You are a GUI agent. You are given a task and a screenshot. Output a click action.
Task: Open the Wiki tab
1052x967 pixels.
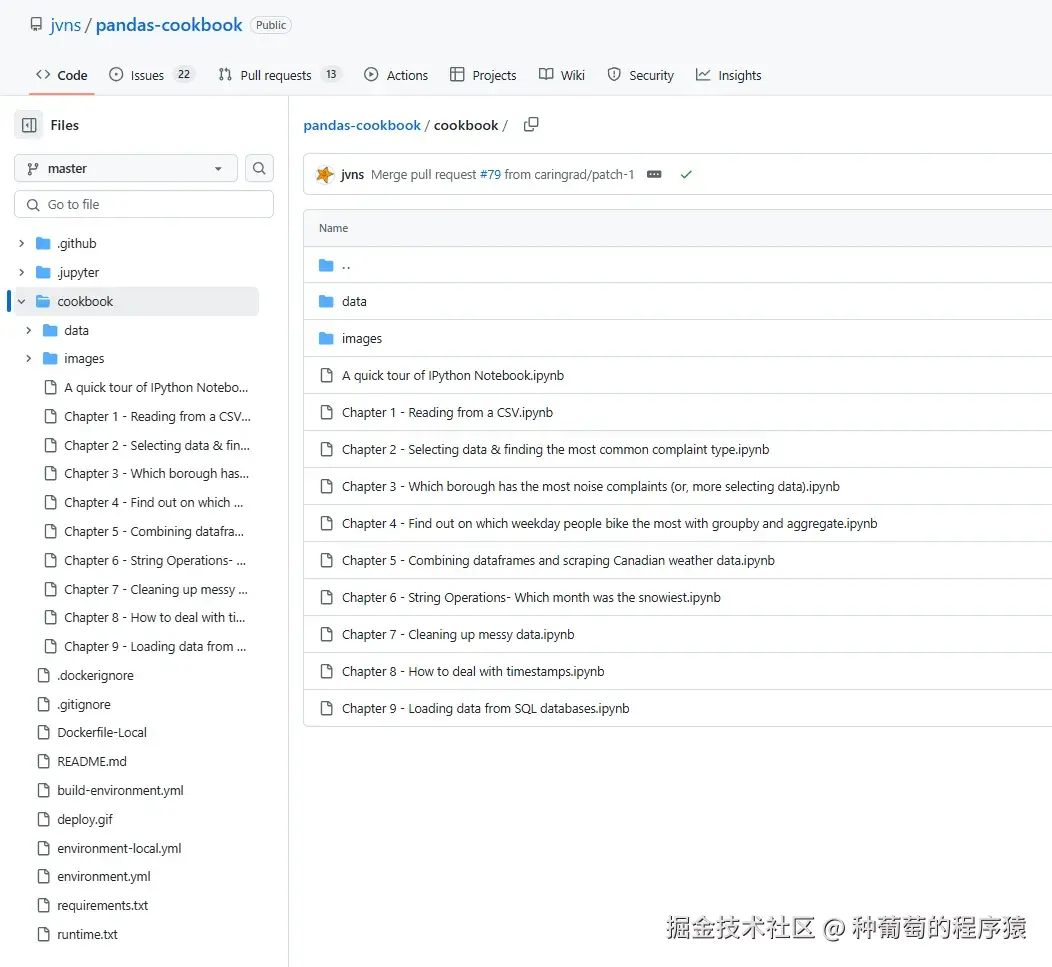pyautogui.click(x=562, y=75)
